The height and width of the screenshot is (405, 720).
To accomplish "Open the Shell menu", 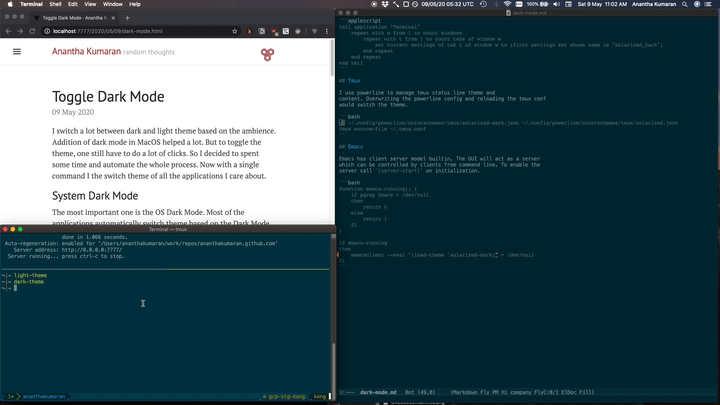I will (x=56, y=4).
